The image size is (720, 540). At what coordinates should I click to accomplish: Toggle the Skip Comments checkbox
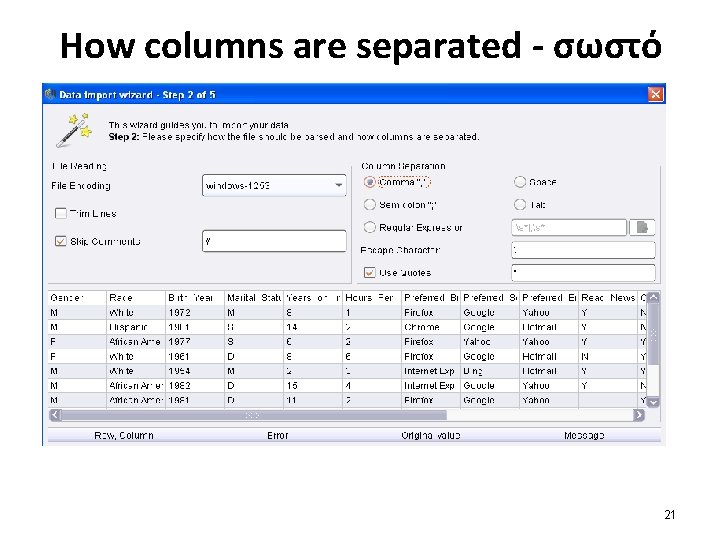click(x=61, y=241)
